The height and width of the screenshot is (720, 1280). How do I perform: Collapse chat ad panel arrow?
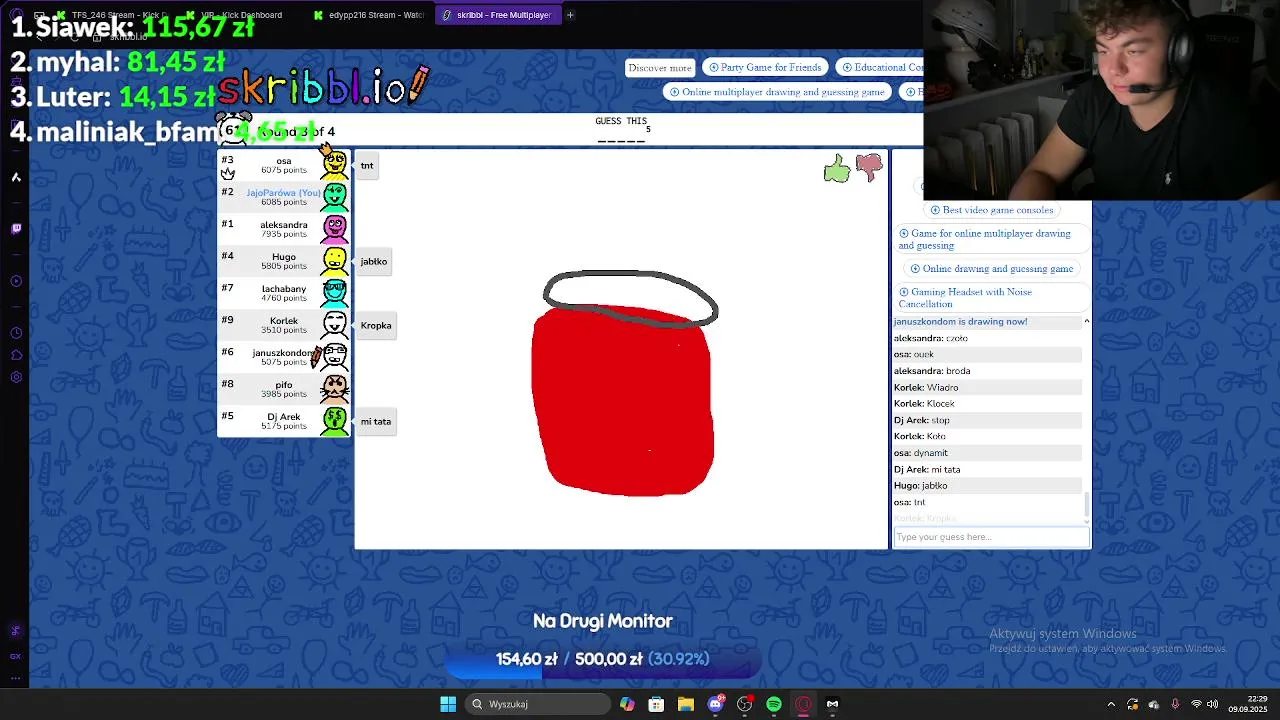click(x=1086, y=321)
